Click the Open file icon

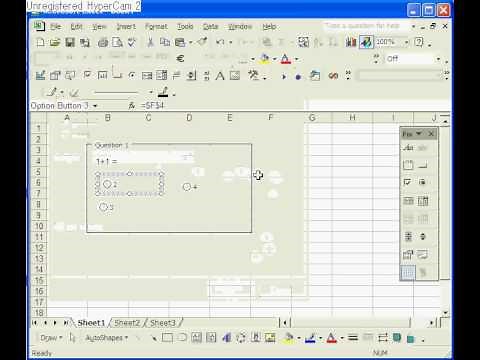[55, 42]
